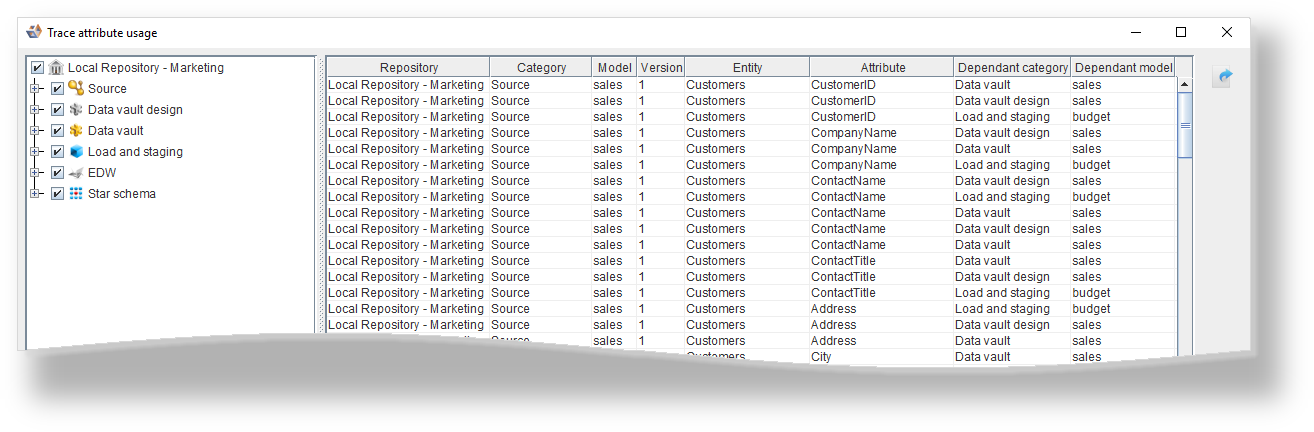Click the Load and staging cube icon
Screen dimensions: 1314x432
tap(75, 152)
